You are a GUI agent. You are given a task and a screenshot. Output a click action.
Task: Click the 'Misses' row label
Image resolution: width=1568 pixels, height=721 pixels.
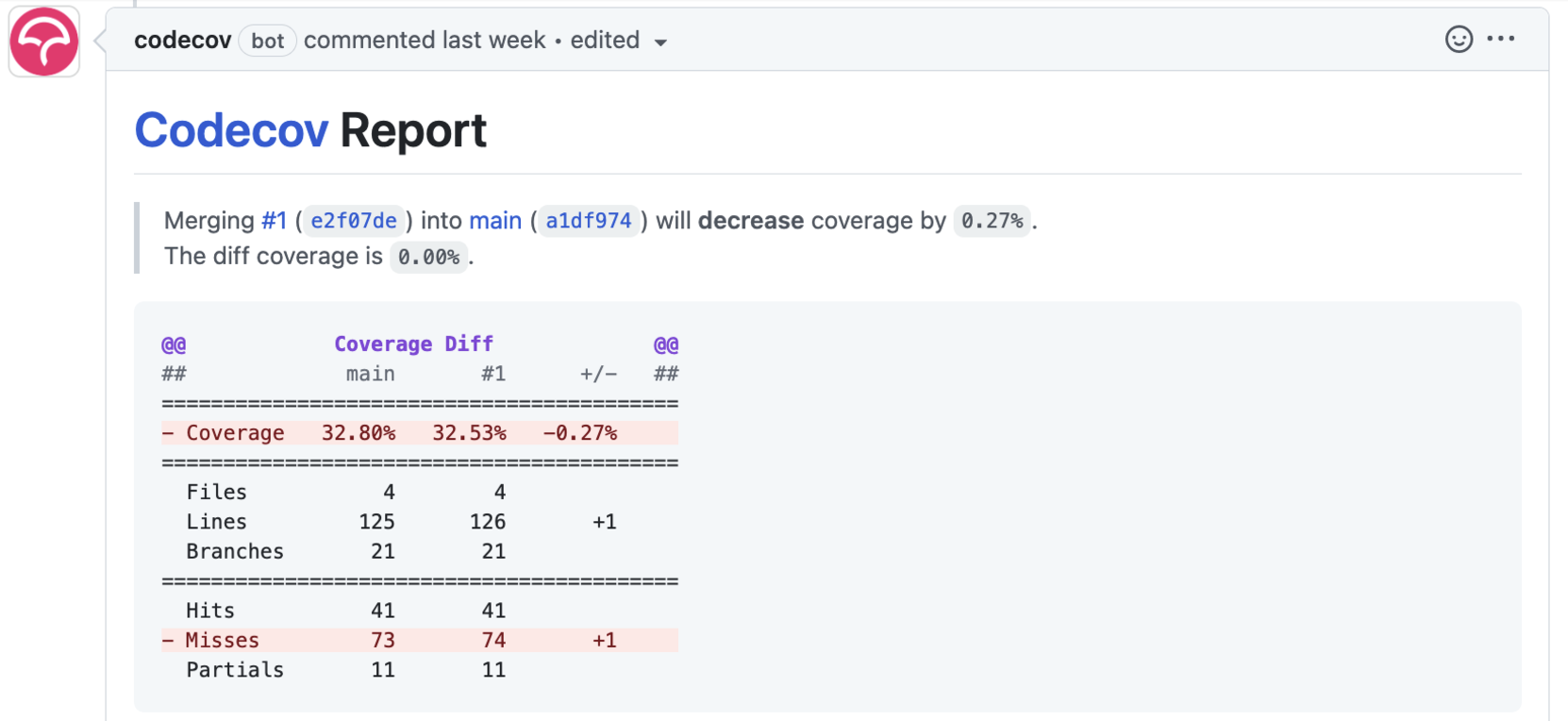click(x=223, y=641)
